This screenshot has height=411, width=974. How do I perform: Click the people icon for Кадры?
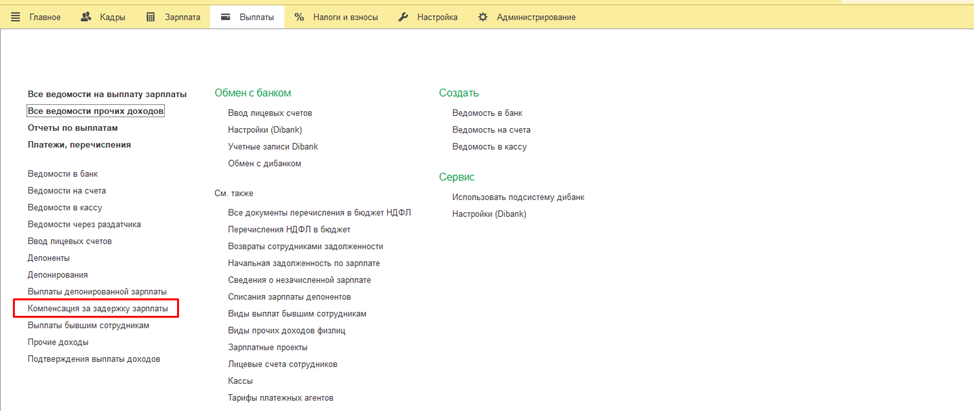point(86,17)
